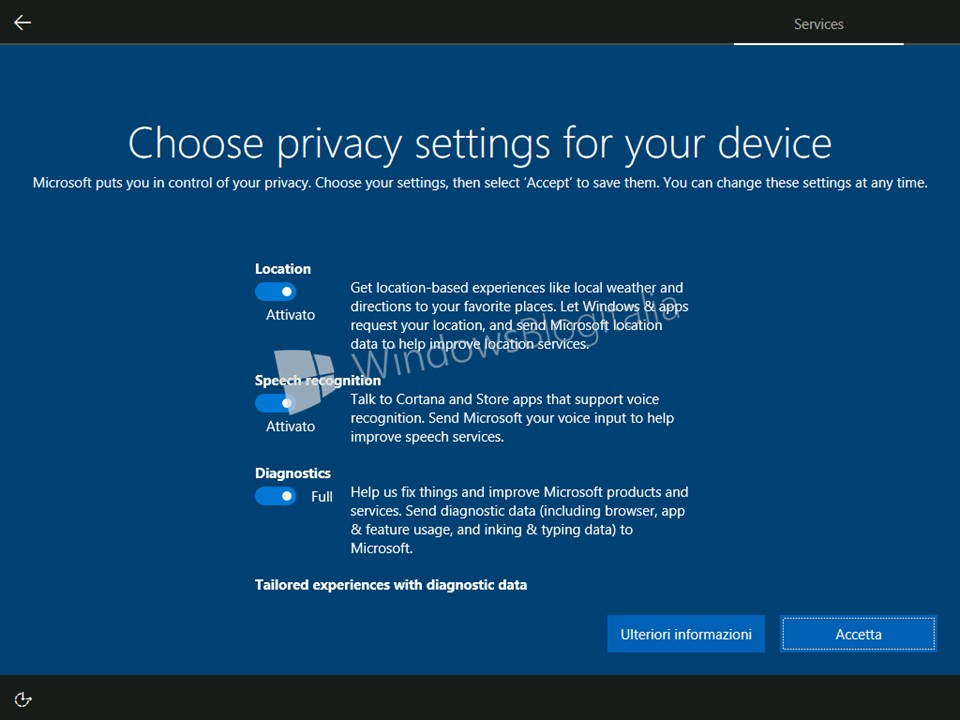Click the Full label beside Diagnostics toggle

point(321,497)
